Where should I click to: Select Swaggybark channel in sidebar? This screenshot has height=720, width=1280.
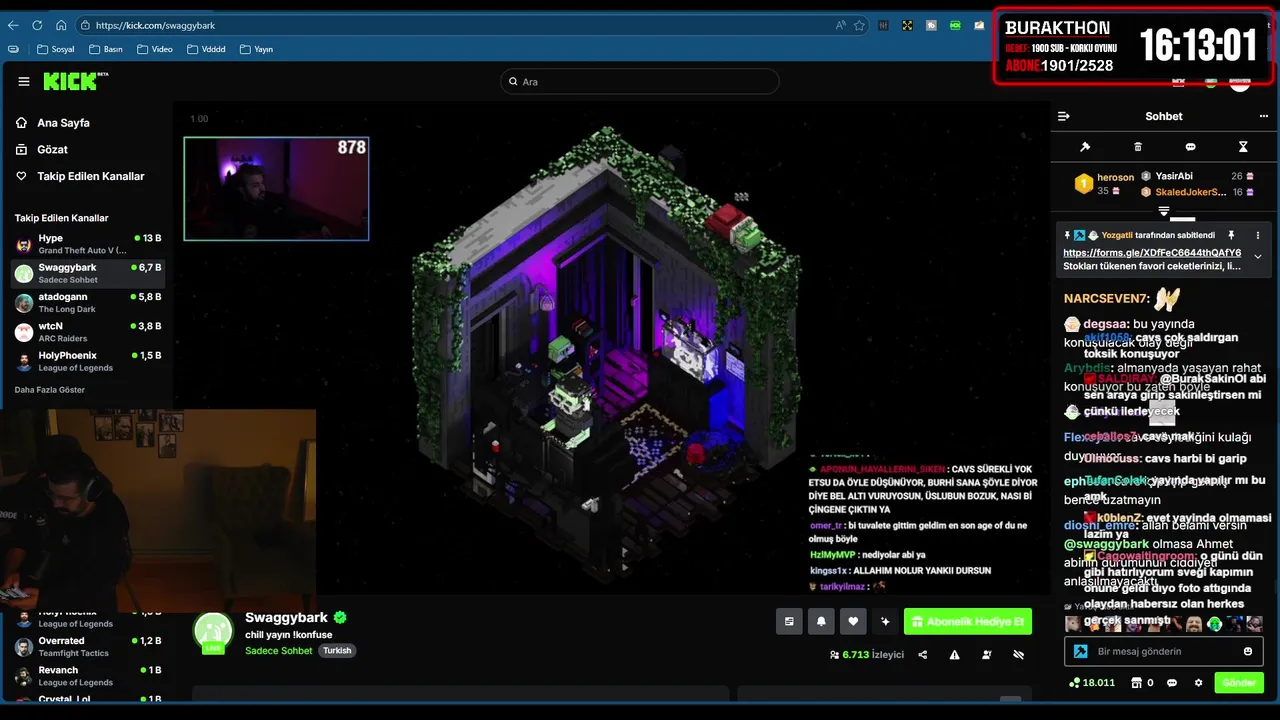88,273
